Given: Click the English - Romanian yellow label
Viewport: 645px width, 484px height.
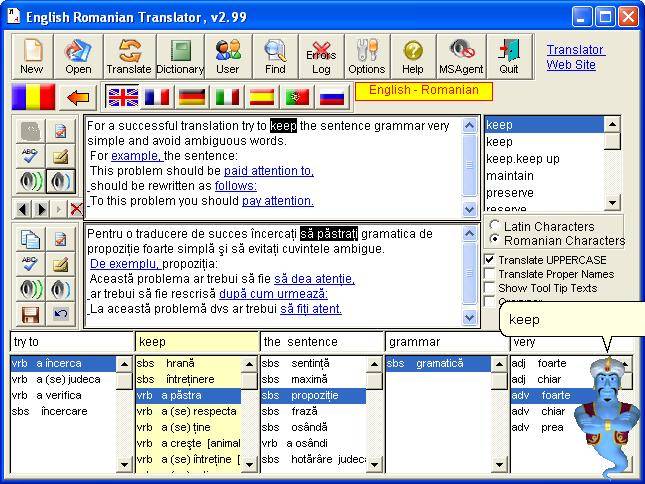Looking at the screenshot, I should pyautogui.click(x=424, y=91).
